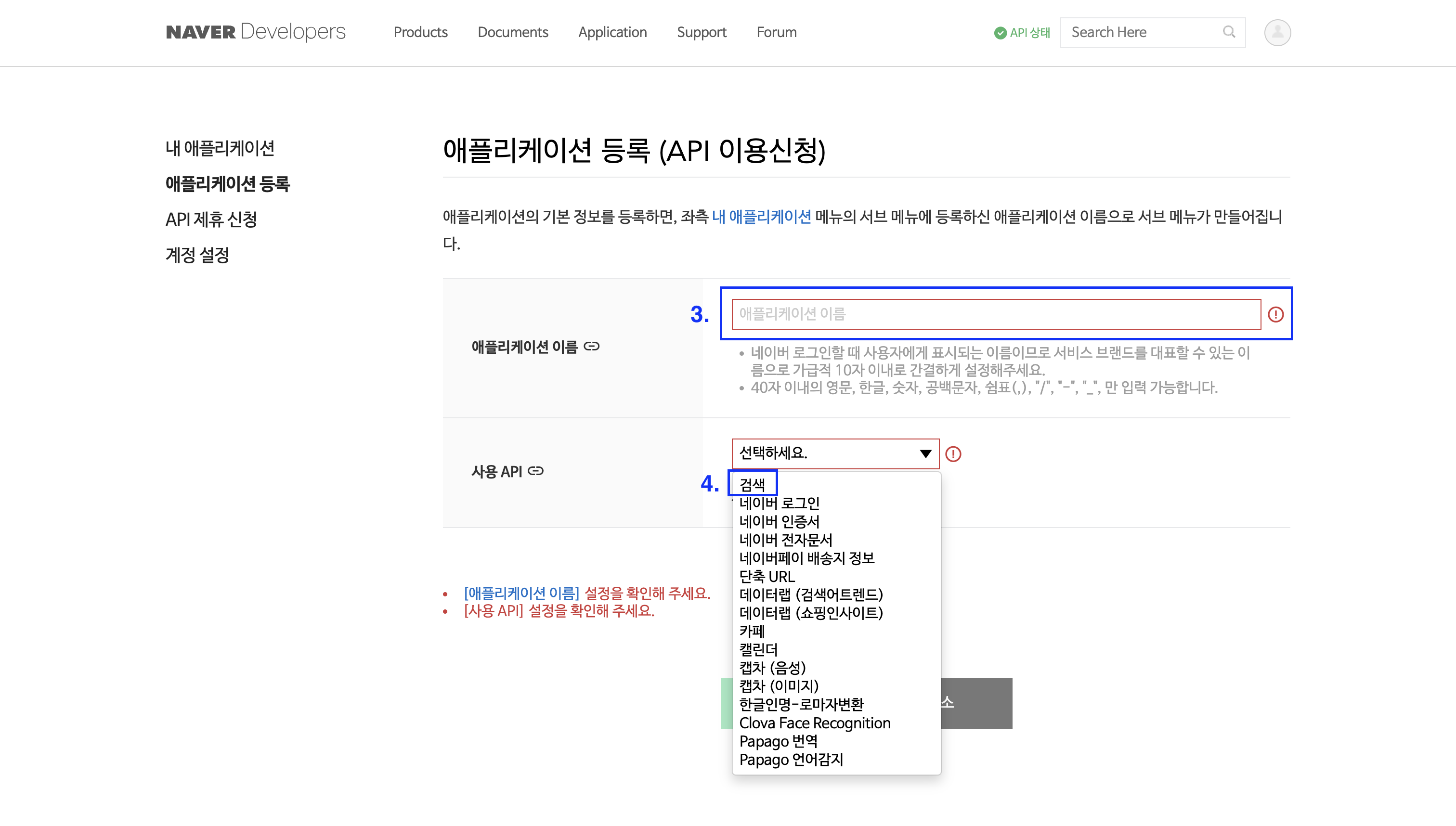
Task: Open the Support menu
Action: click(702, 32)
